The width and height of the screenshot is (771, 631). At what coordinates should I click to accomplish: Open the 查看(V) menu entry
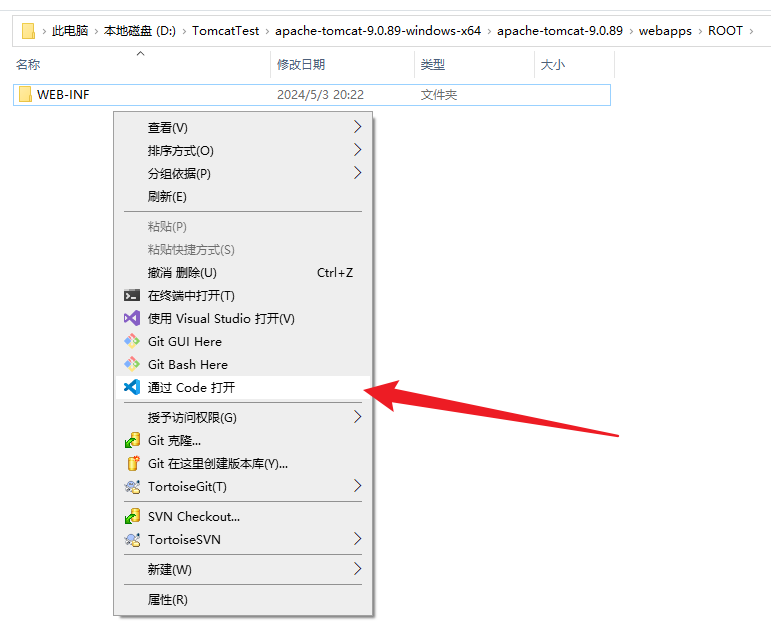pyautogui.click(x=243, y=127)
